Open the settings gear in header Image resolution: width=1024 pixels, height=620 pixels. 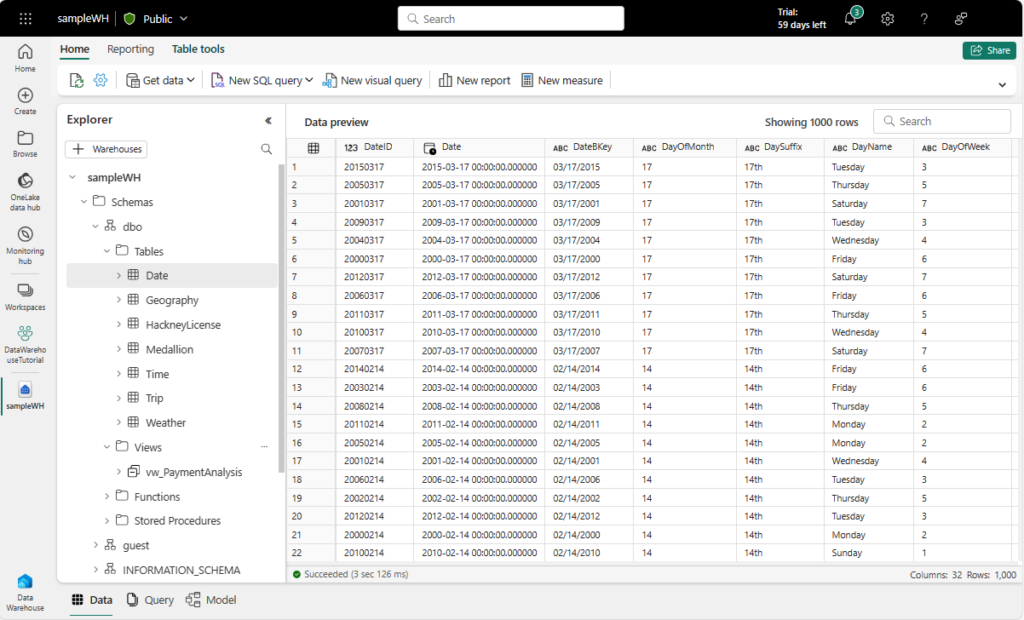click(887, 19)
